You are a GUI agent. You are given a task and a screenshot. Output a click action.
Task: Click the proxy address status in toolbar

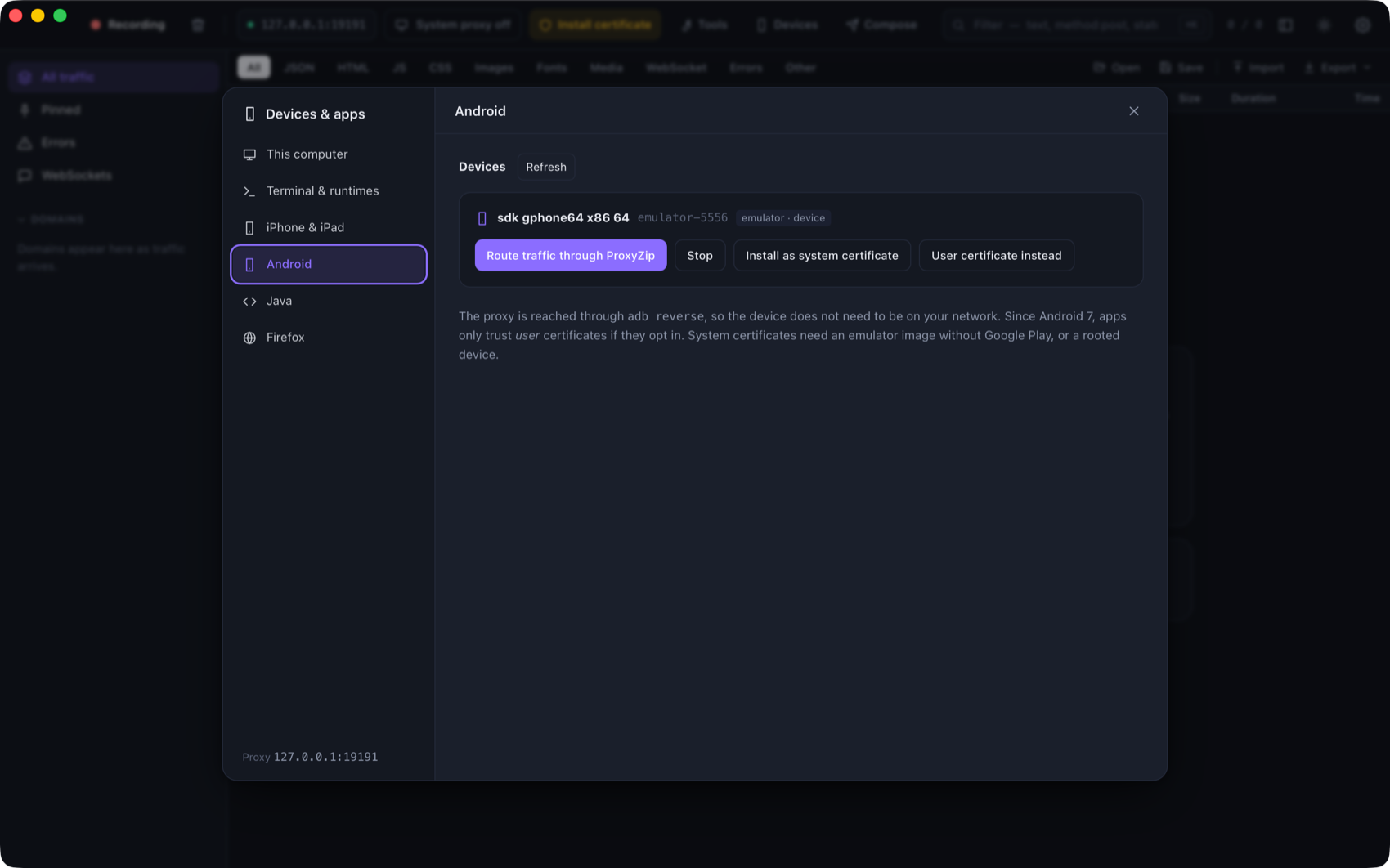tap(307, 25)
